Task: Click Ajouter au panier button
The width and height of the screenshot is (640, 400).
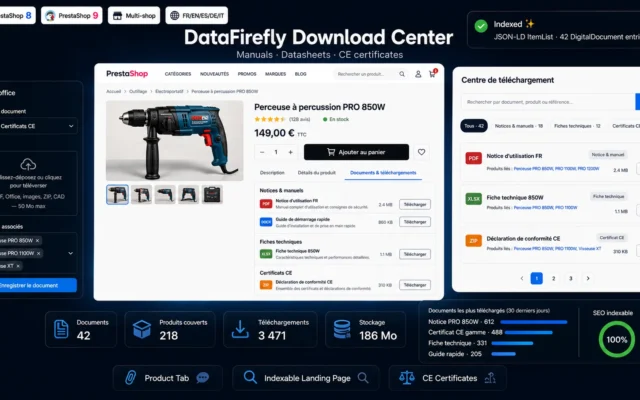Action: (x=356, y=152)
